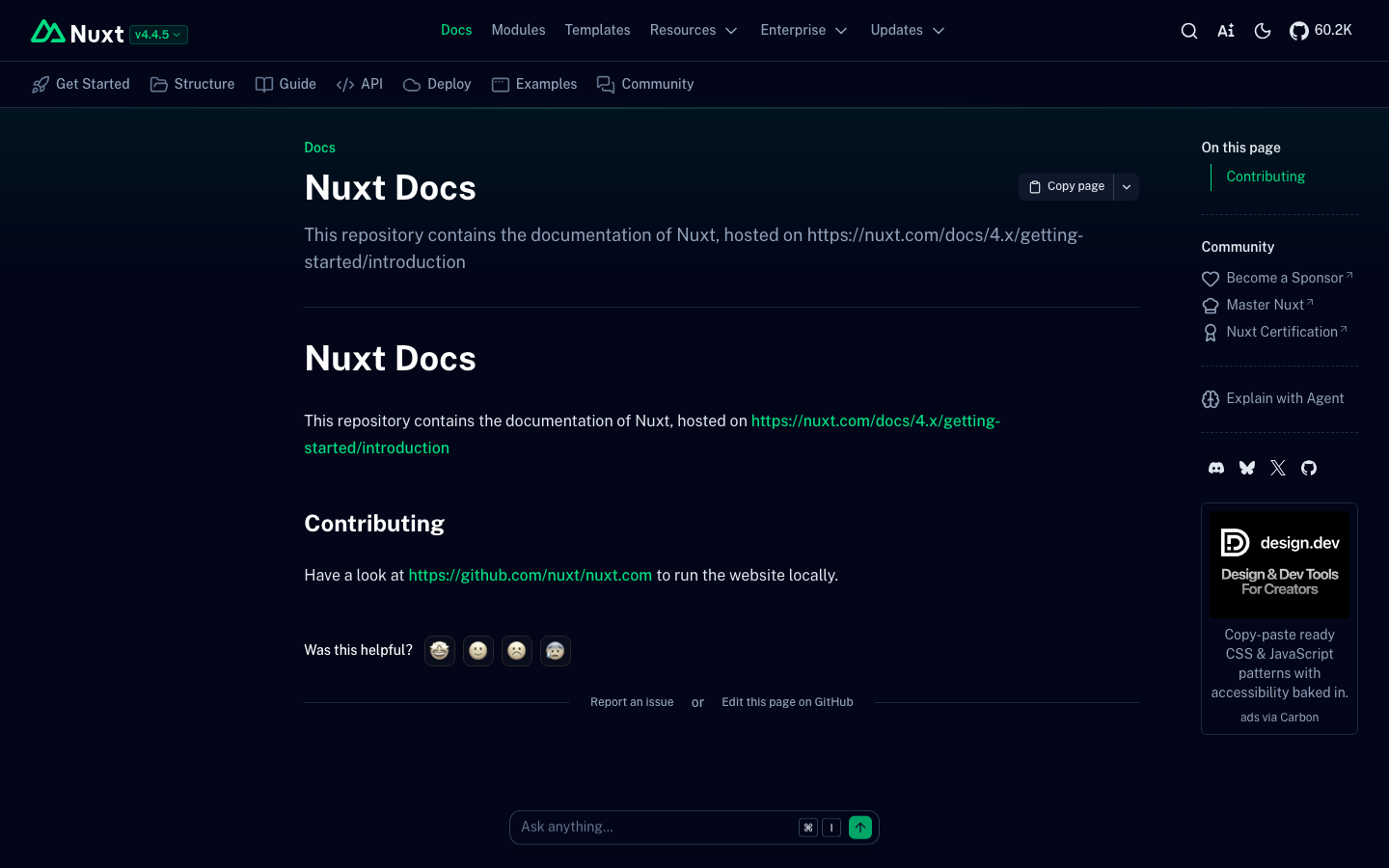Open Bluesky butterfly icon
The width and height of the screenshot is (1389, 868).
(1247, 468)
